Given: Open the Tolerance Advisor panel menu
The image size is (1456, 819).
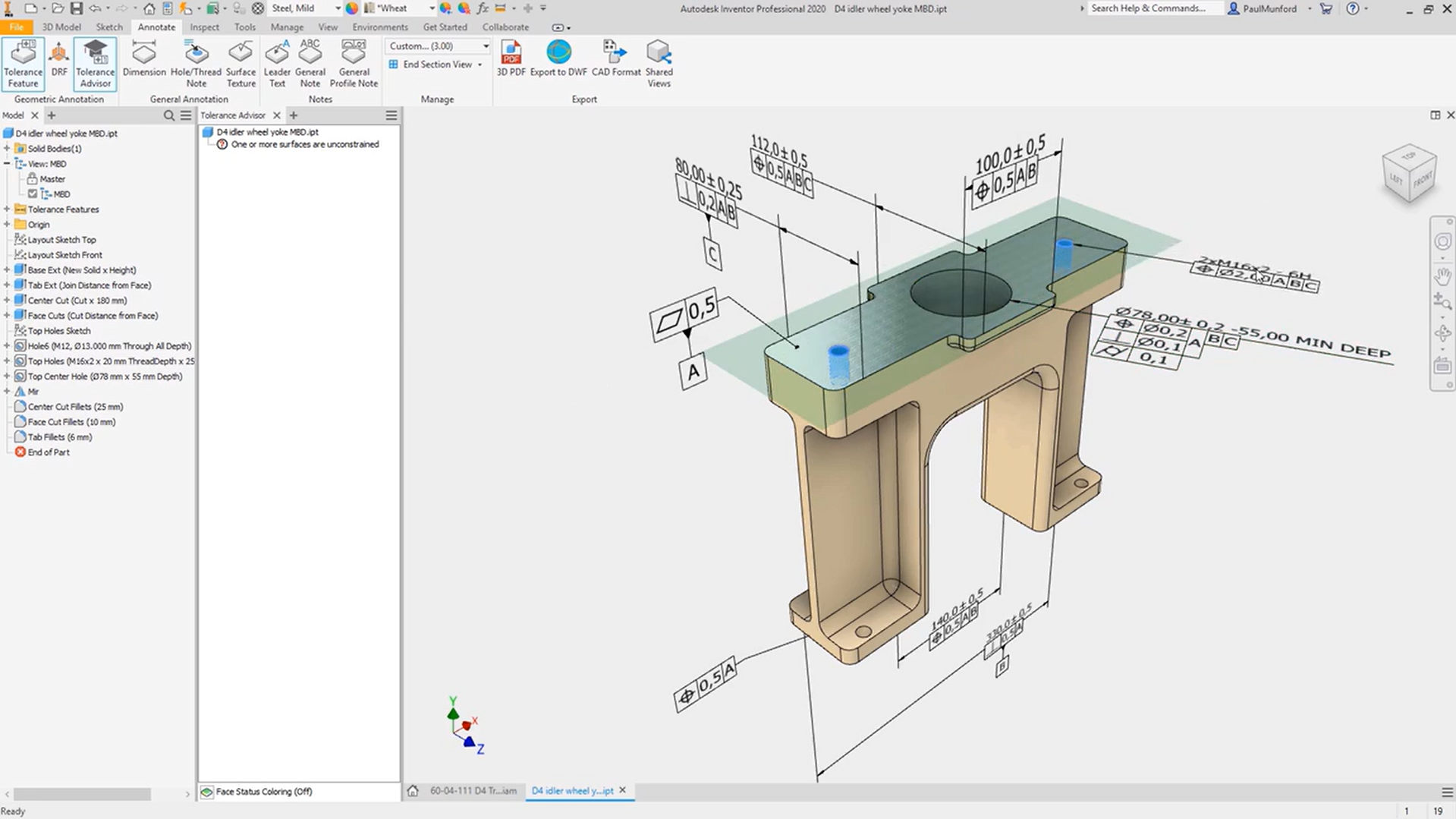Looking at the screenshot, I should click(x=392, y=115).
